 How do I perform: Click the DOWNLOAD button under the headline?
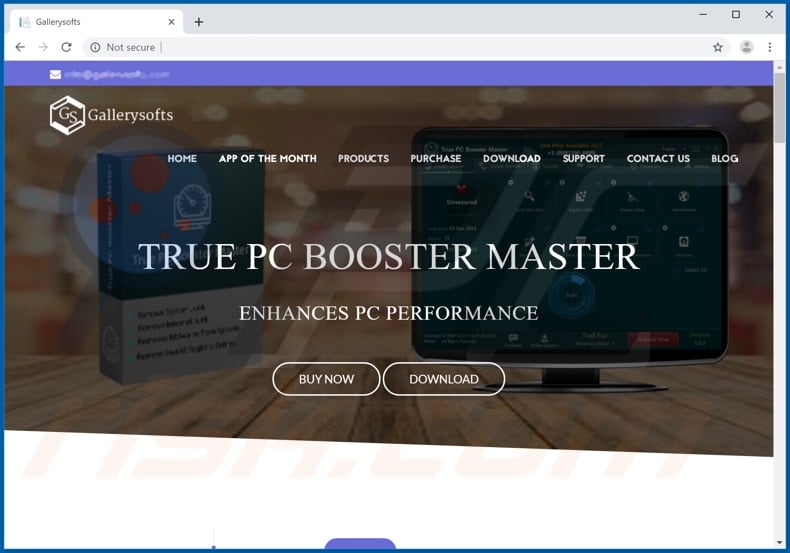(x=444, y=379)
